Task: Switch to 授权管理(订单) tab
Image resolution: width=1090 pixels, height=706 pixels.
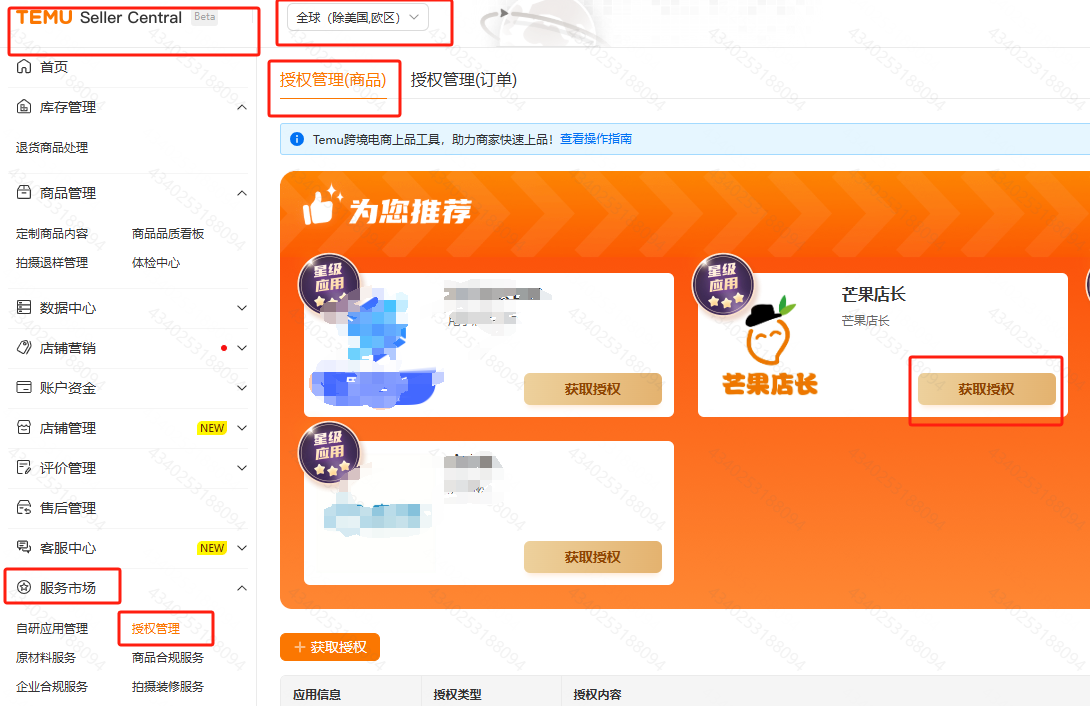Action: coord(464,80)
